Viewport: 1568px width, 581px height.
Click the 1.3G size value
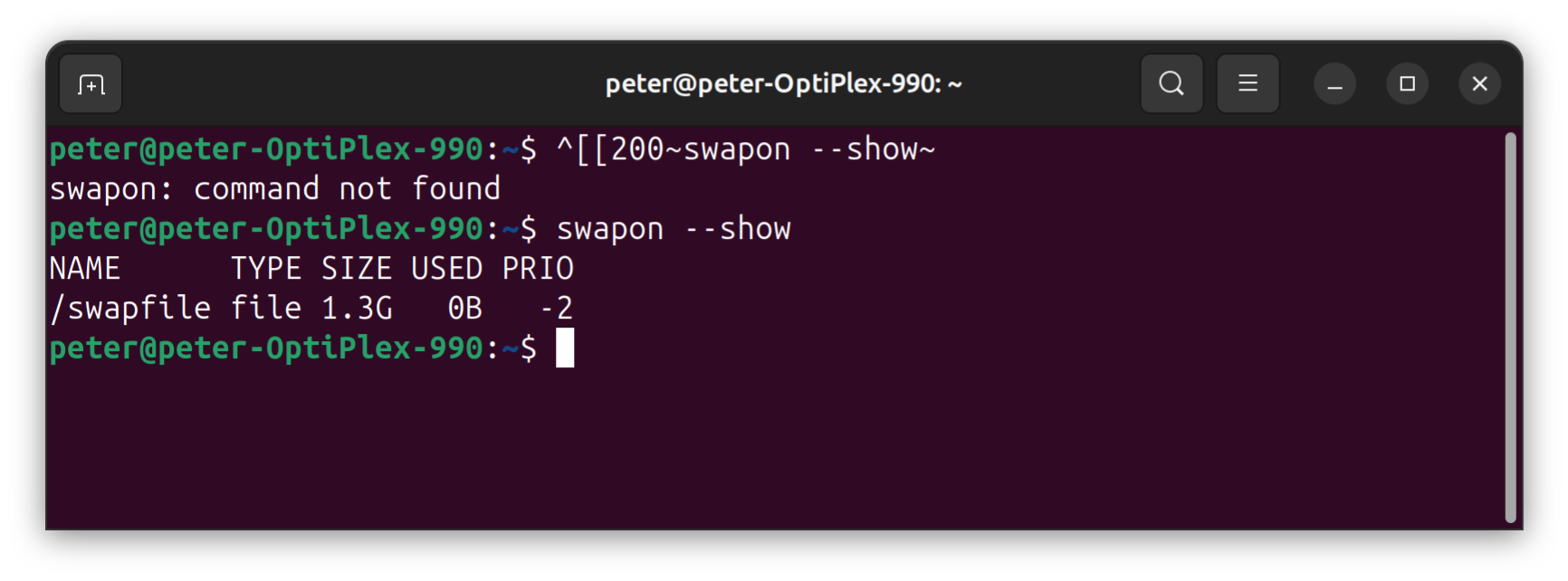click(x=357, y=309)
